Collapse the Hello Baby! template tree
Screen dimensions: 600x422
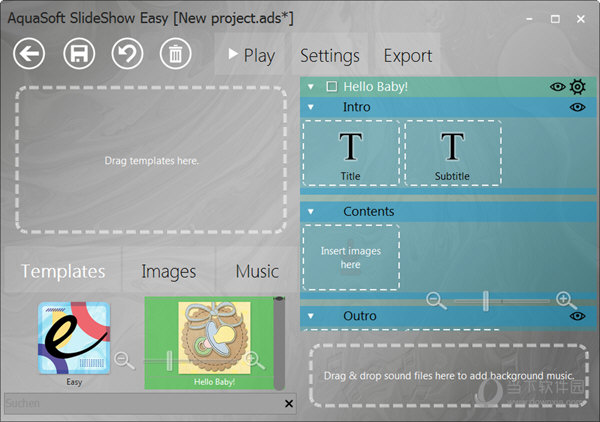(311, 87)
